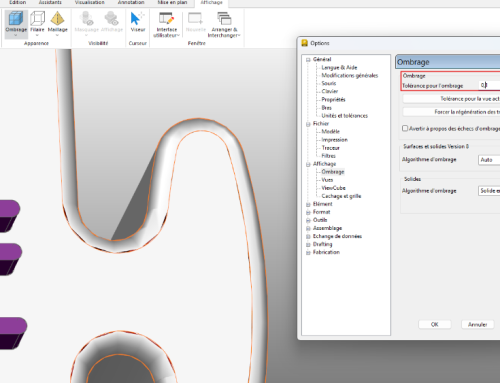Expand the Elément tree node
This screenshot has height=383, width=500.
[x=308, y=204]
